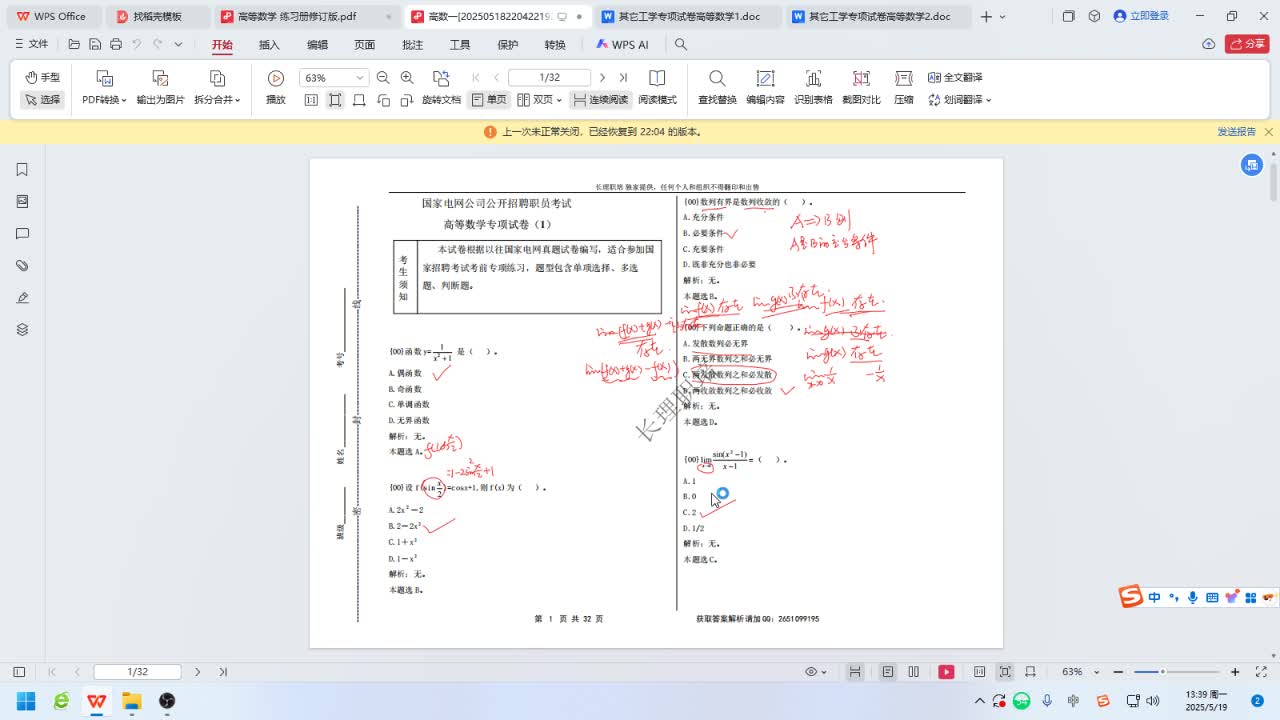
Task: Add new document tab with plus
Action: [987, 17]
